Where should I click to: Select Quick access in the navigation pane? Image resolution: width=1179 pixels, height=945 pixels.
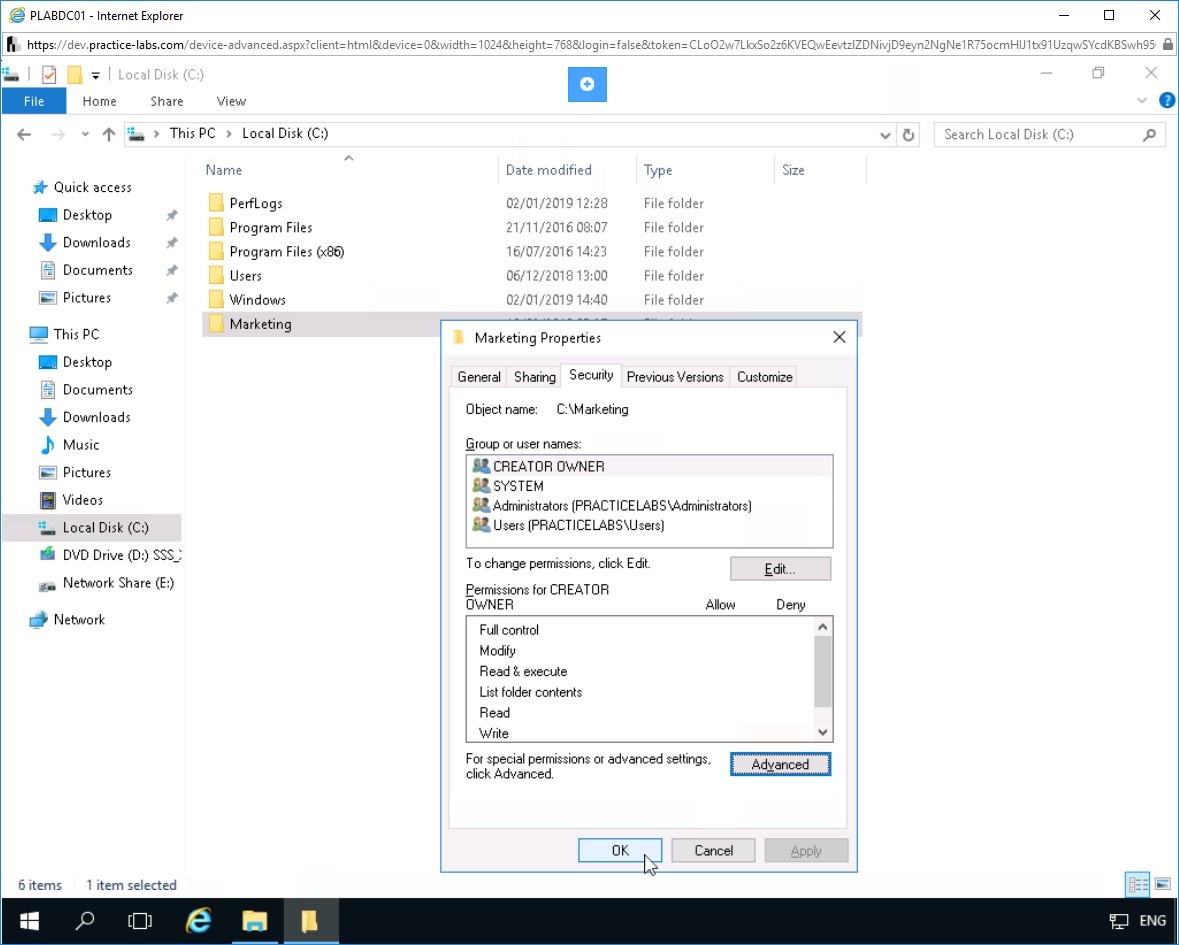(x=92, y=187)
